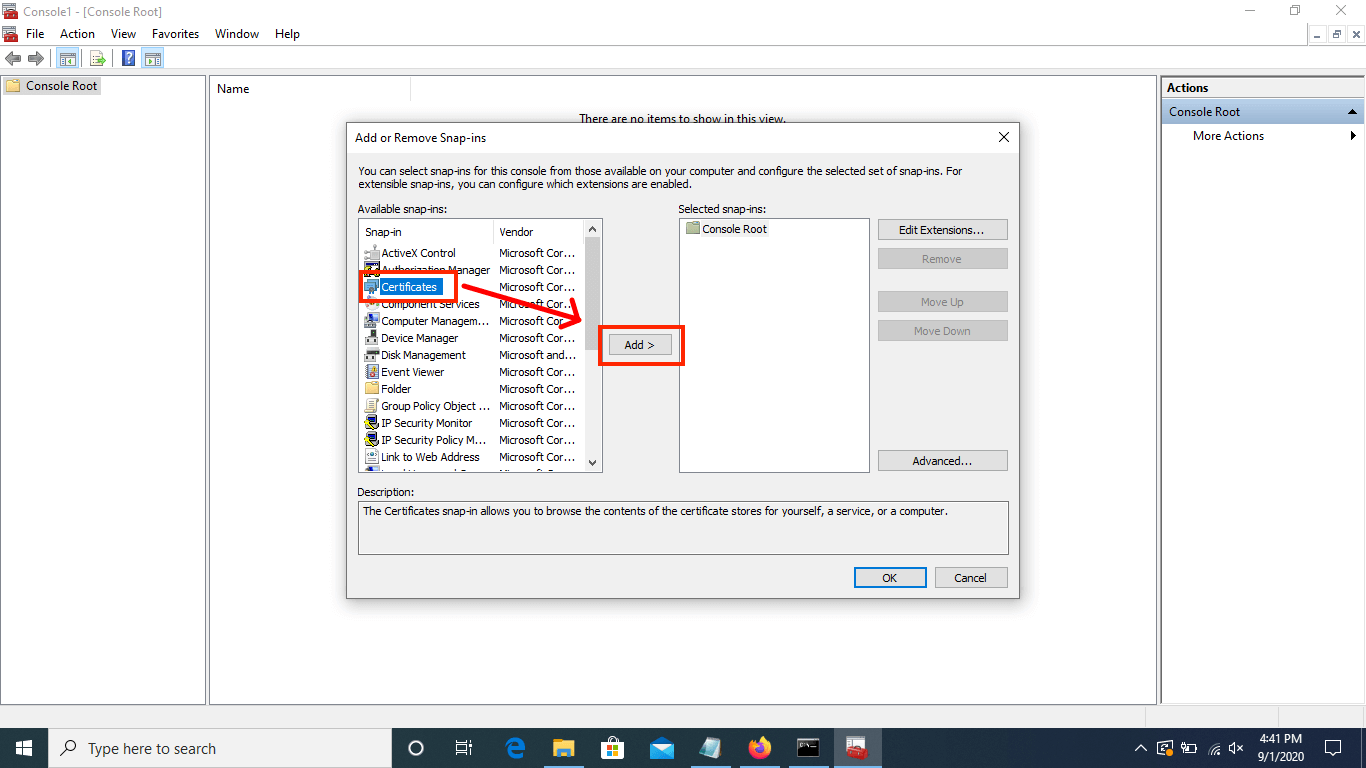Toggle the Show/Hide Action Pane toolbar icon
The width and height of the screenshot is (1366, 768).
pos(152,57)
